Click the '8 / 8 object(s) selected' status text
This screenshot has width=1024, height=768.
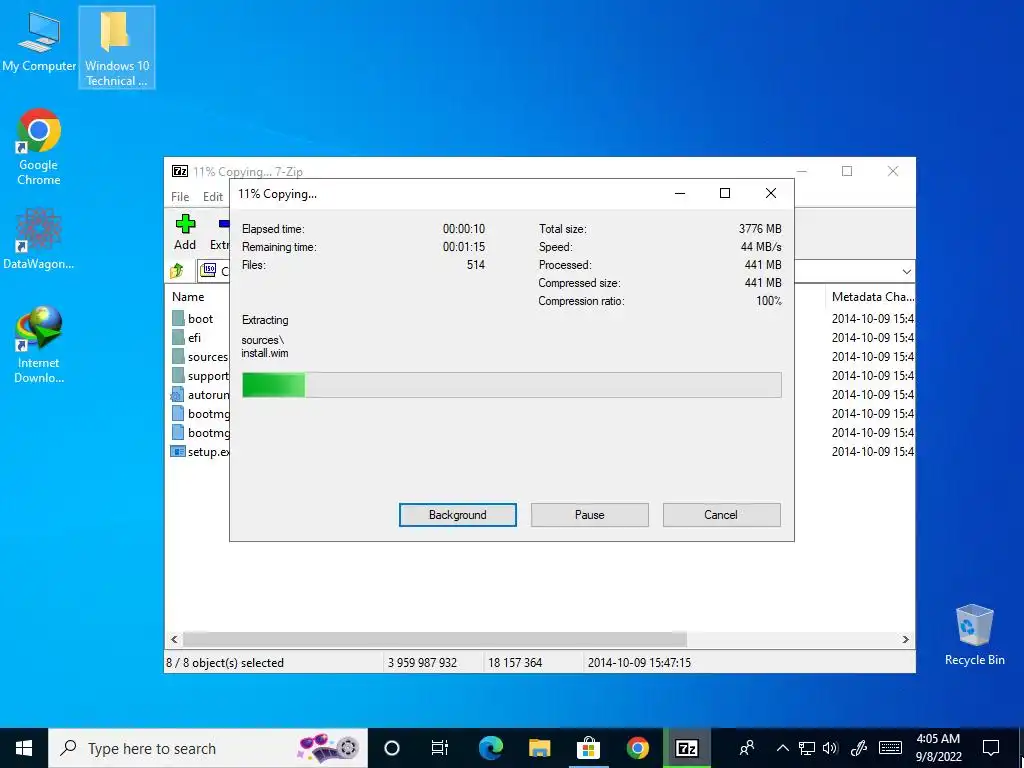pos(225,663)
